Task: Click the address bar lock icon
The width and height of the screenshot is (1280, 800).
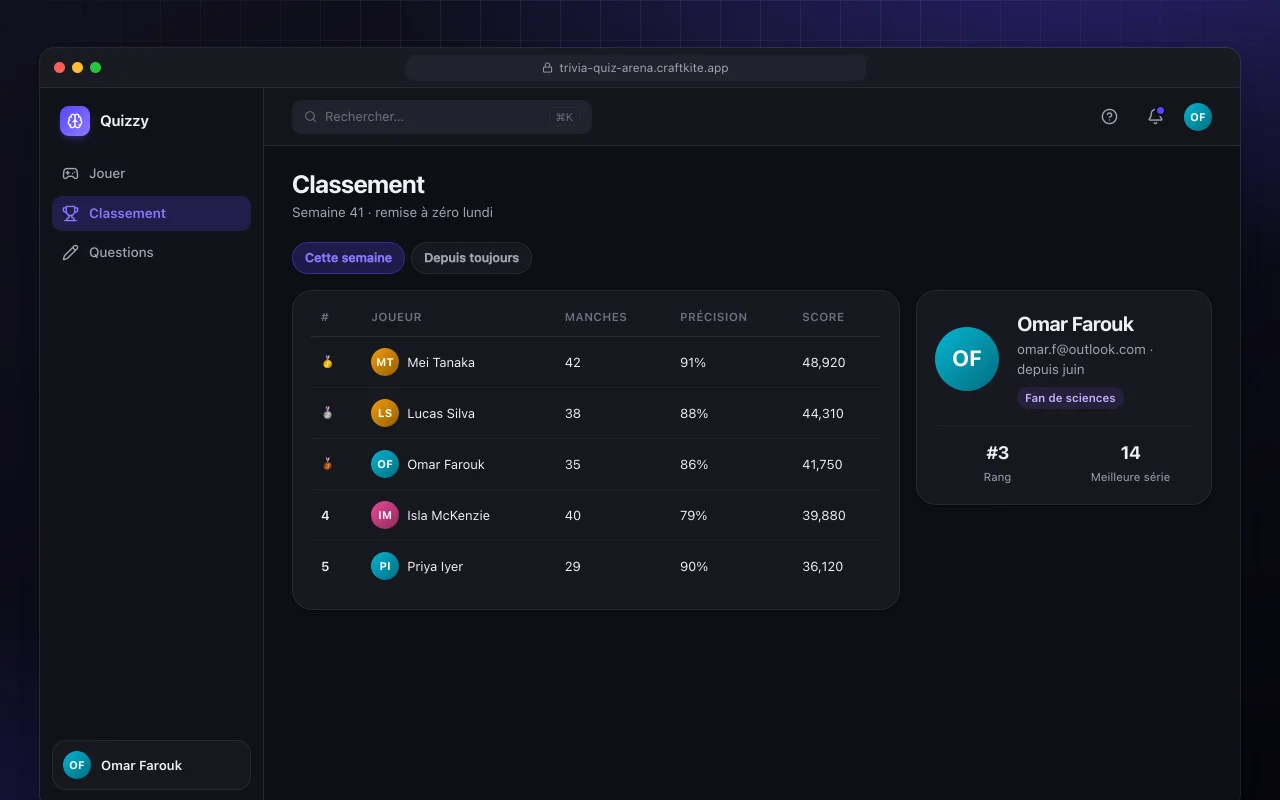Action: 547,68
